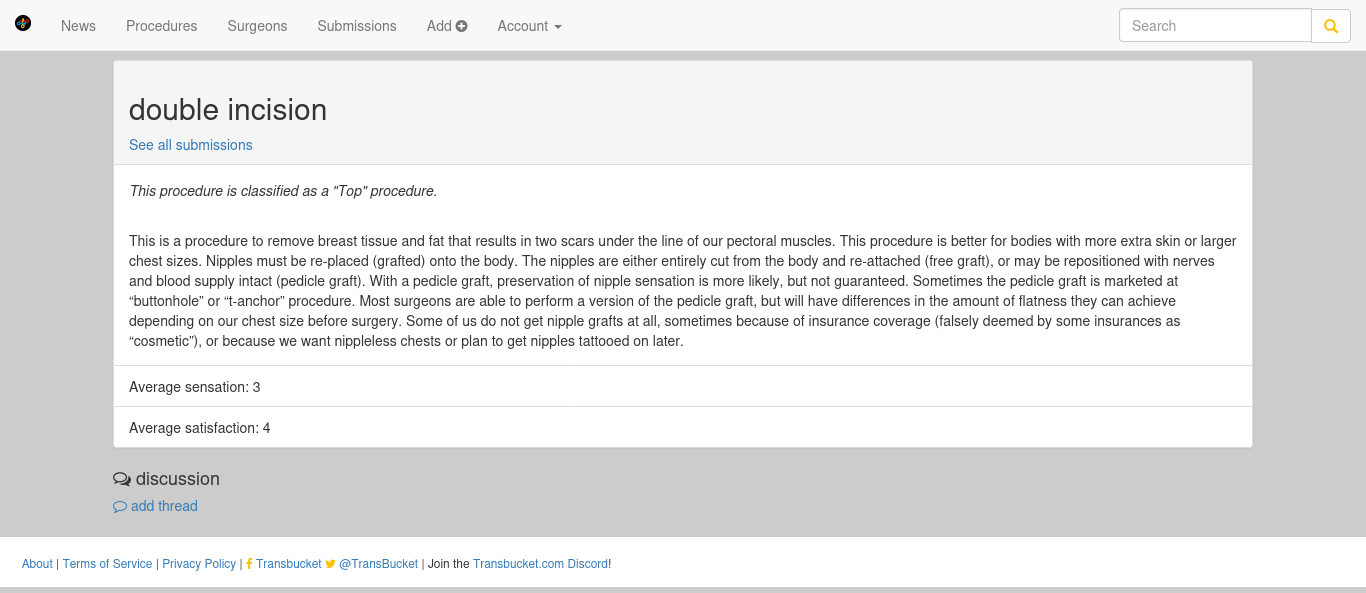This screenshot has width=1366, height=593.
Task: Click the plus icon next to Add
Action: coord(462,26)
